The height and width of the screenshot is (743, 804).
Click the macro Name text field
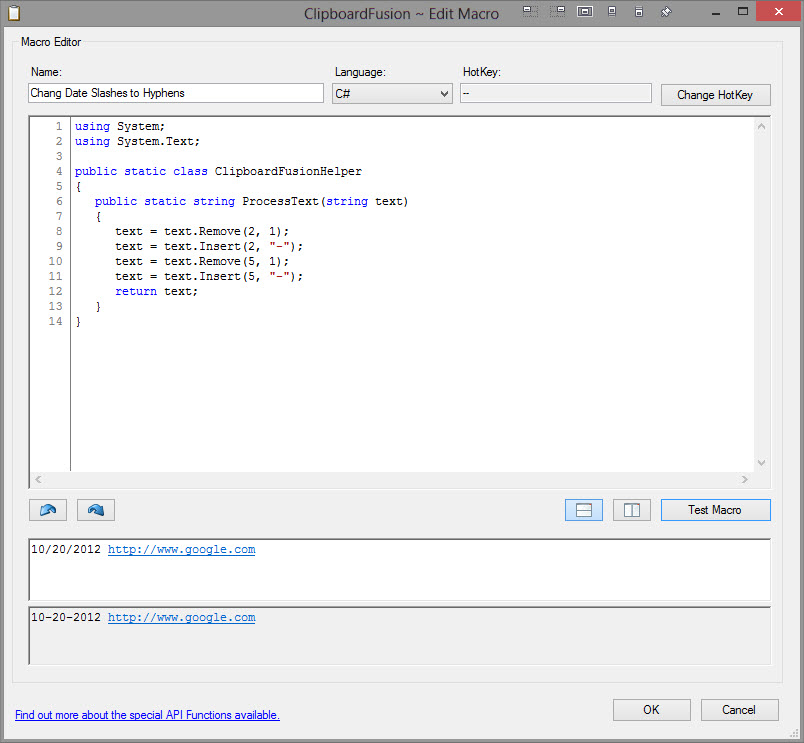(x=176, y=93)
